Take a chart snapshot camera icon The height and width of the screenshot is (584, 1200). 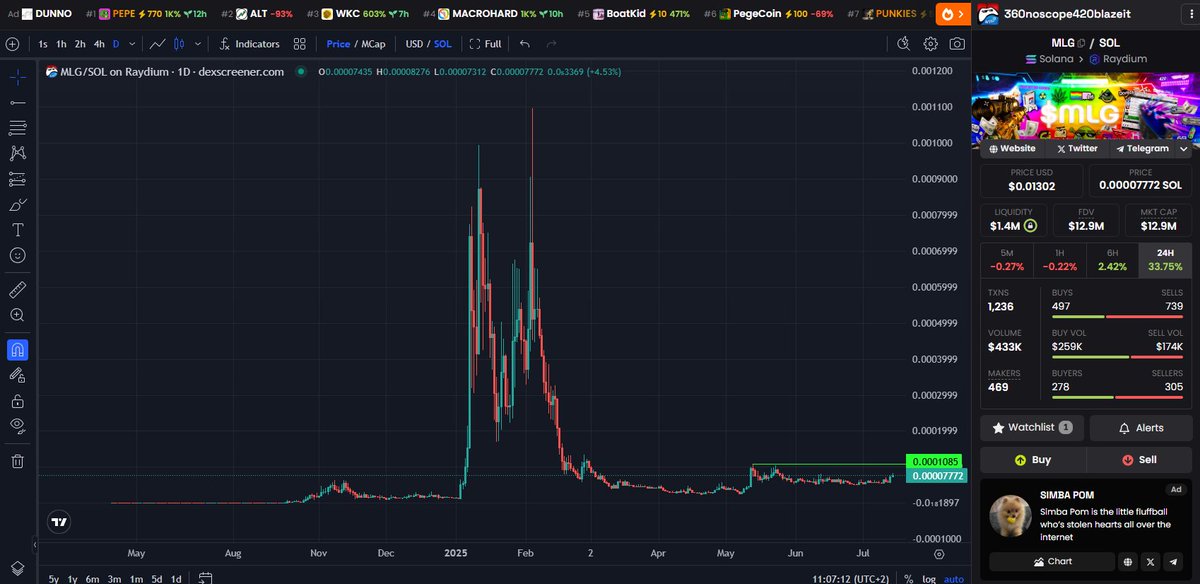click(x=957, y=44)
